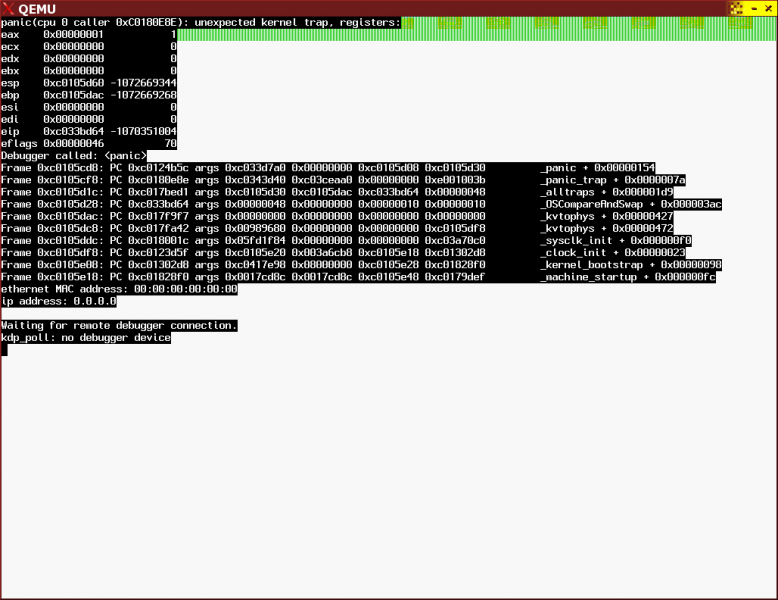Screen dimensions: 778x600
Task: Click the panic unexpected kernel trap line
Action: 200,22
